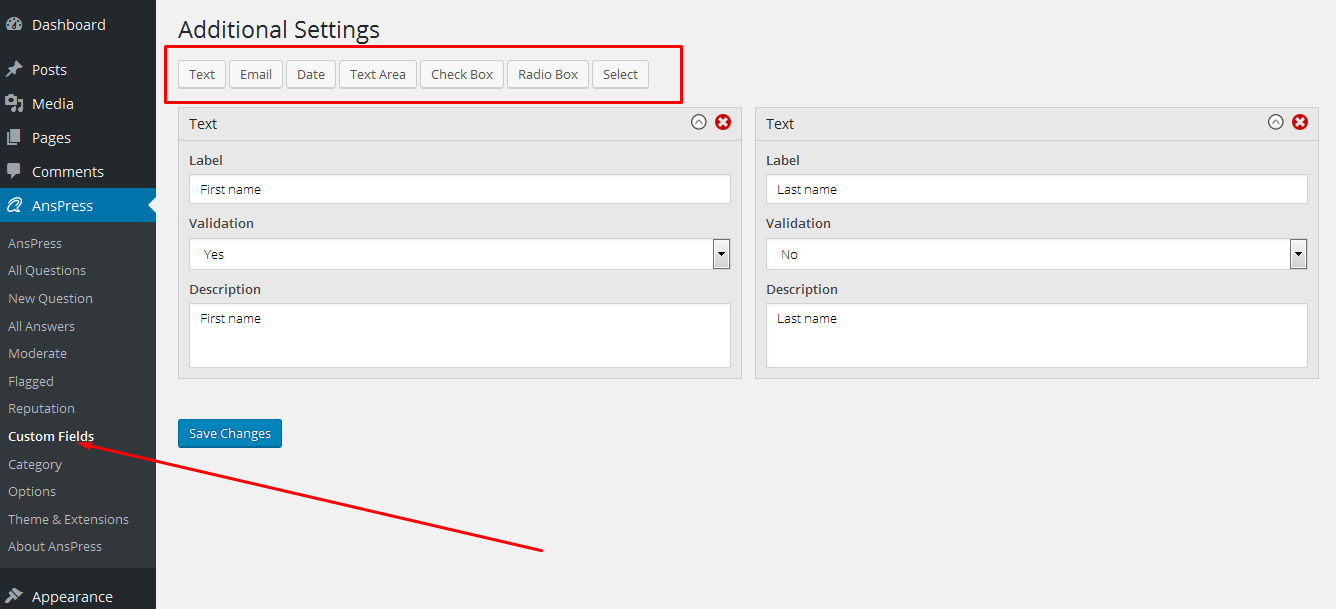Click the Media icon in sidebar
This screenshot has width=1336, height=609.
[14, 104]
